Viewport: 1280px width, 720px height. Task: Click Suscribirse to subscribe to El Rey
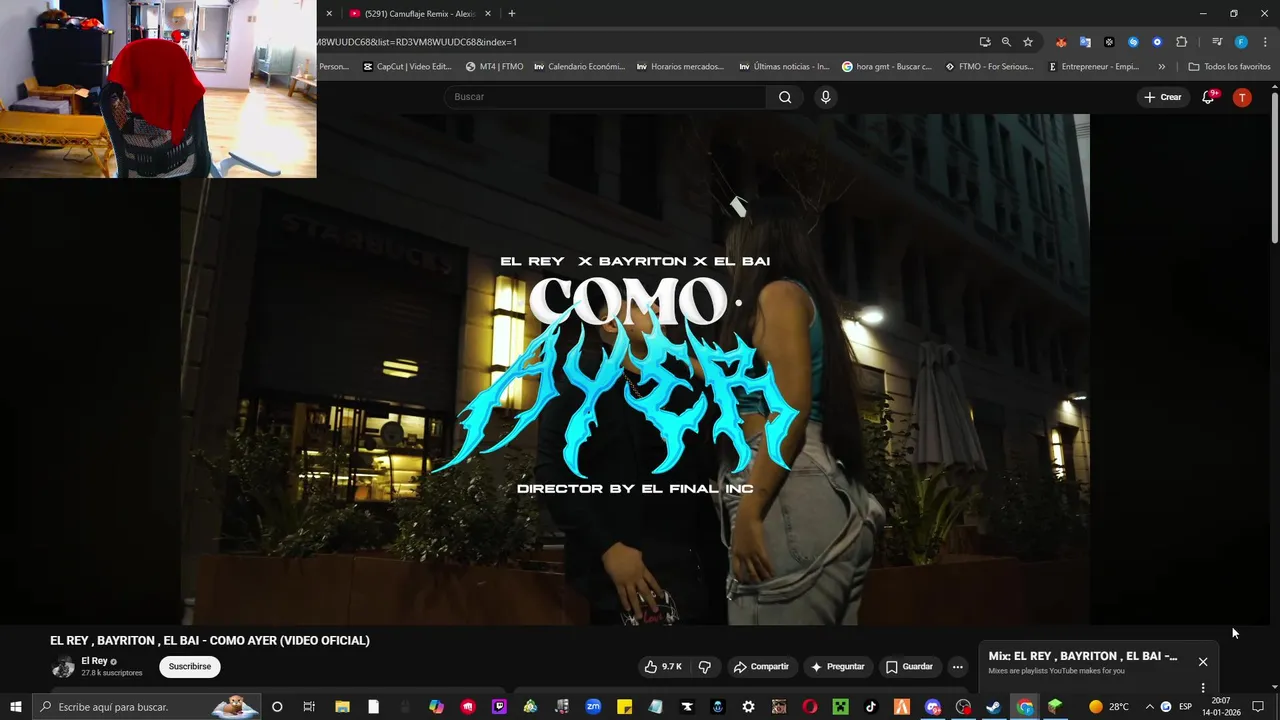[x=190, y=666]
